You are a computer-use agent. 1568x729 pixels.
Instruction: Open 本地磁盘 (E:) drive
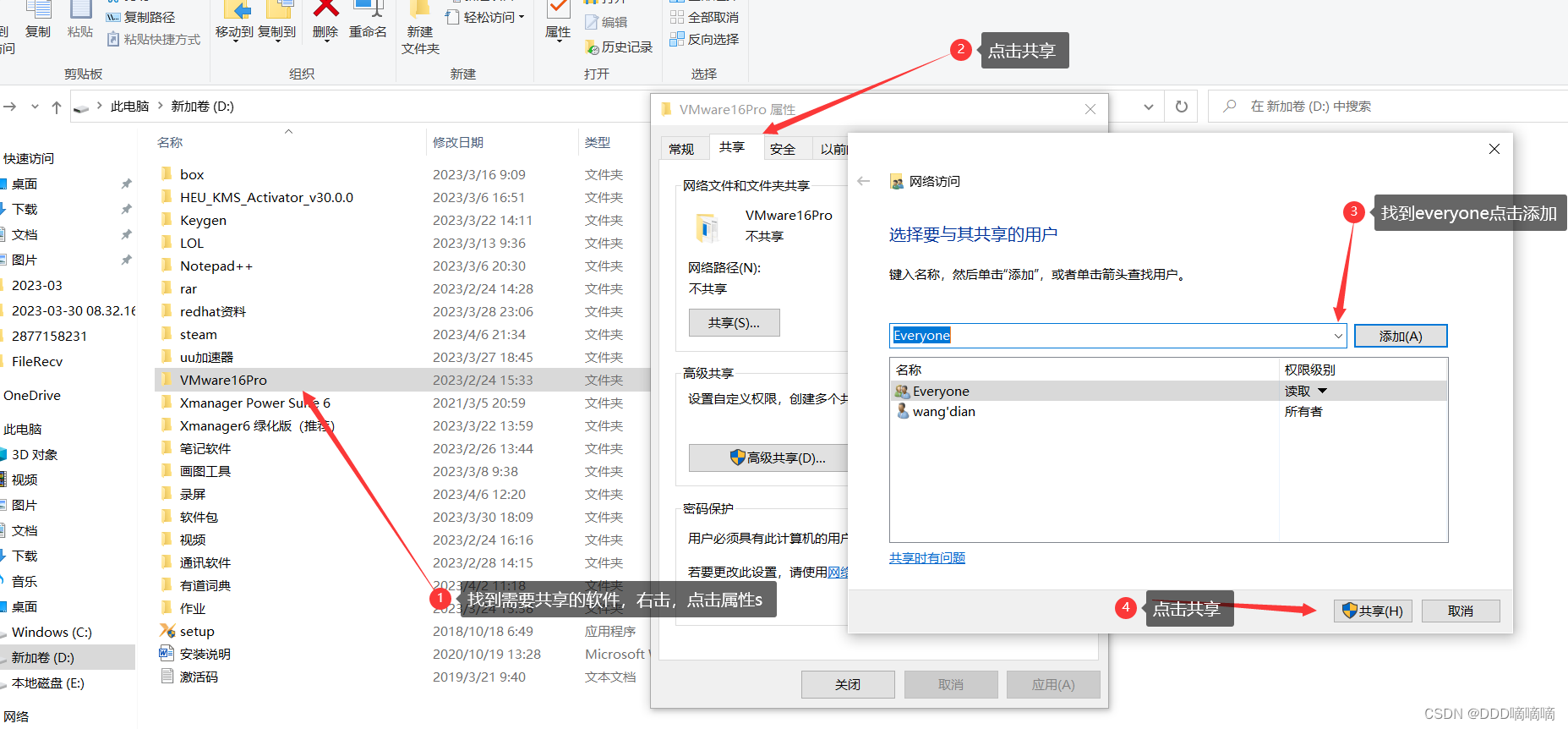(x=48, y=682)
